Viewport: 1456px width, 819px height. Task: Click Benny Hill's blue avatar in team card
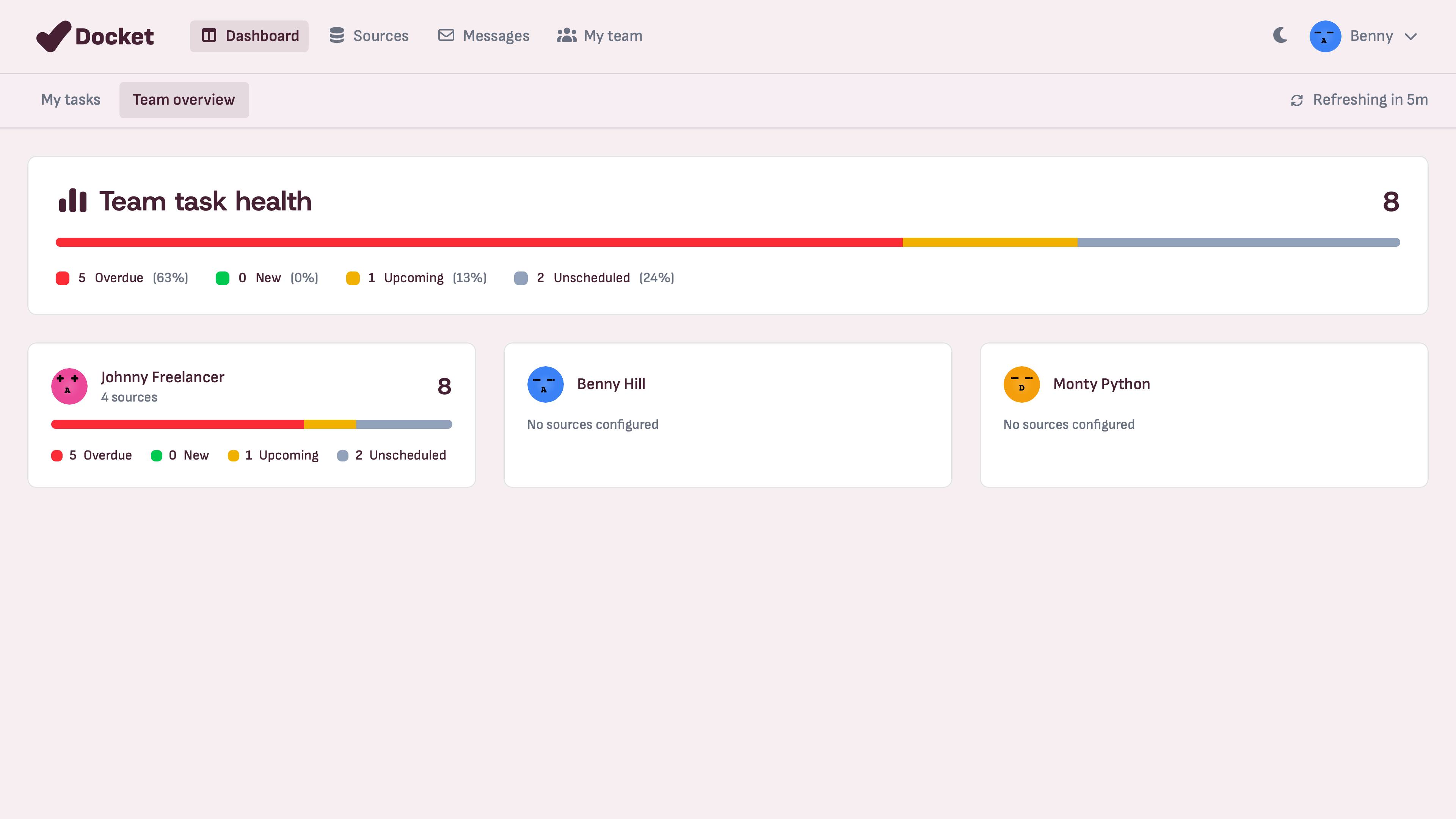(546, 384)
